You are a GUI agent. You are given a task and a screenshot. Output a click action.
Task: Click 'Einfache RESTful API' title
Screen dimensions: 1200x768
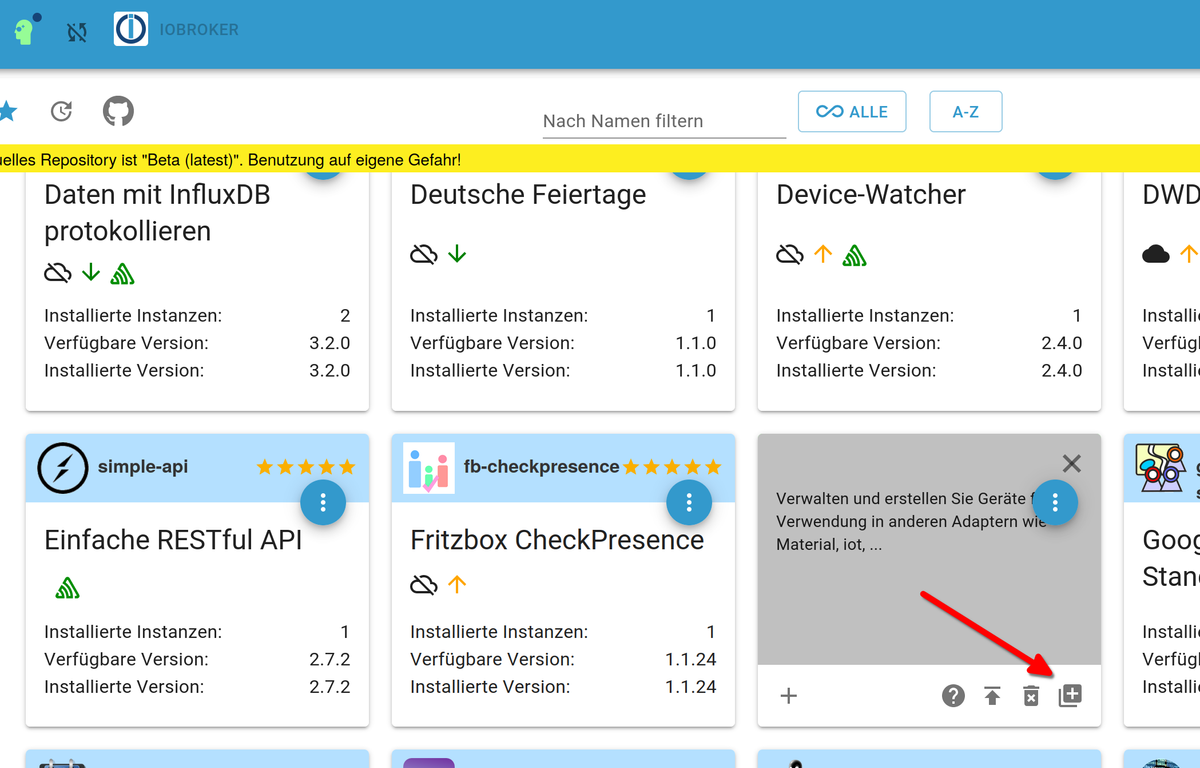point(173,541)
